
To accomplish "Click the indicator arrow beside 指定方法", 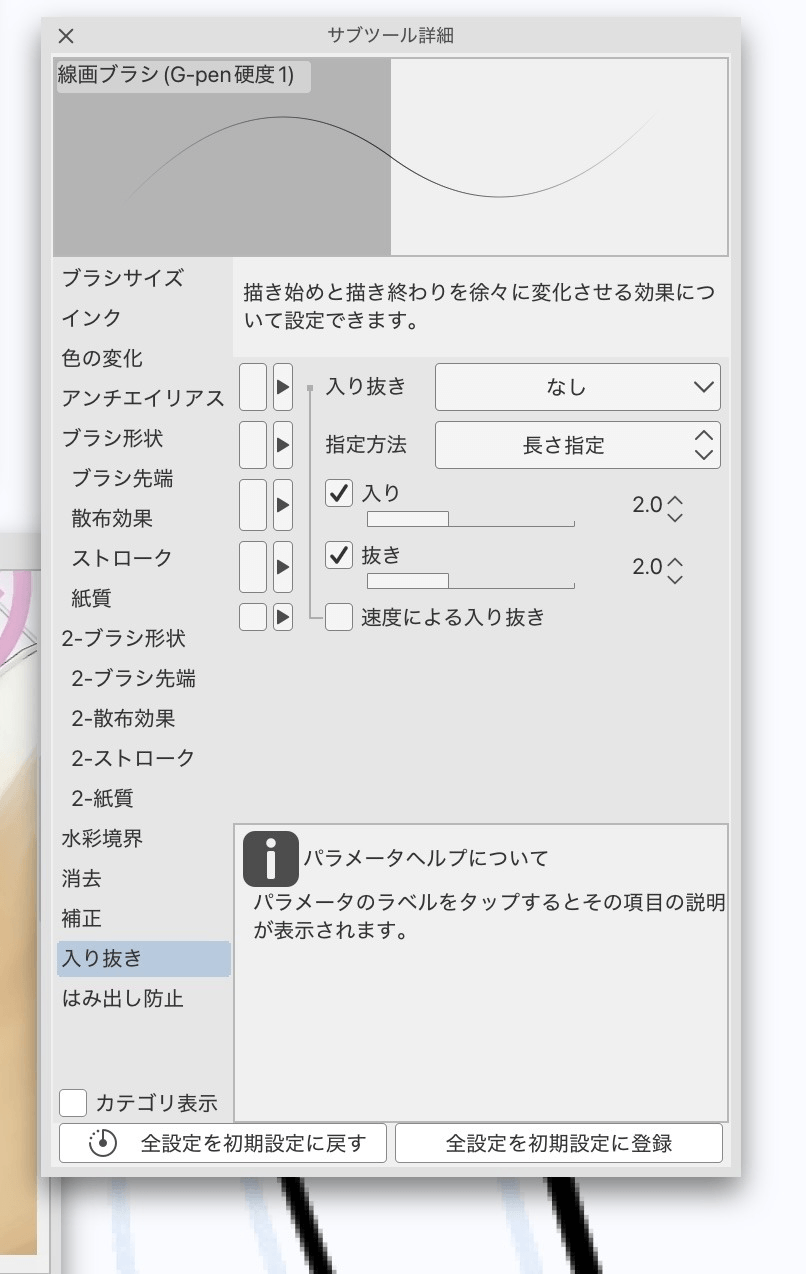I will [x=281, y=444].
